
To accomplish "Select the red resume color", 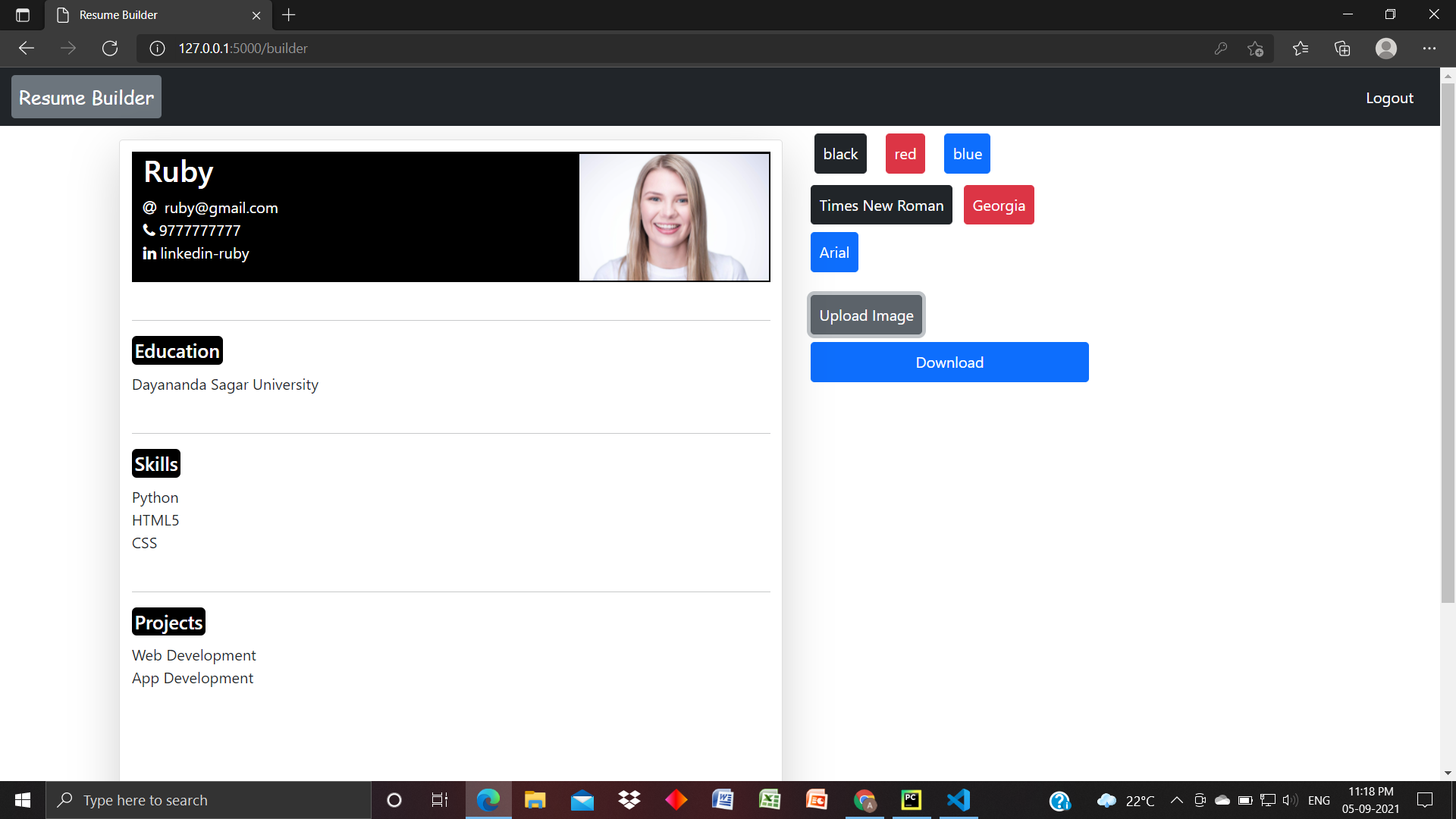I will [x=905, y=153].
